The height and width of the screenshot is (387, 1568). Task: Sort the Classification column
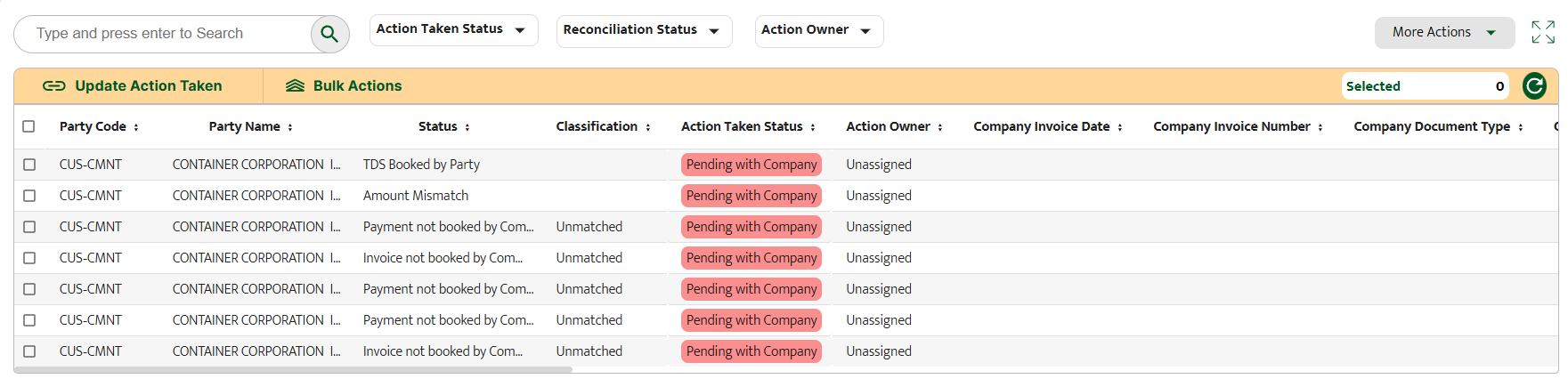tap(648, 127)
